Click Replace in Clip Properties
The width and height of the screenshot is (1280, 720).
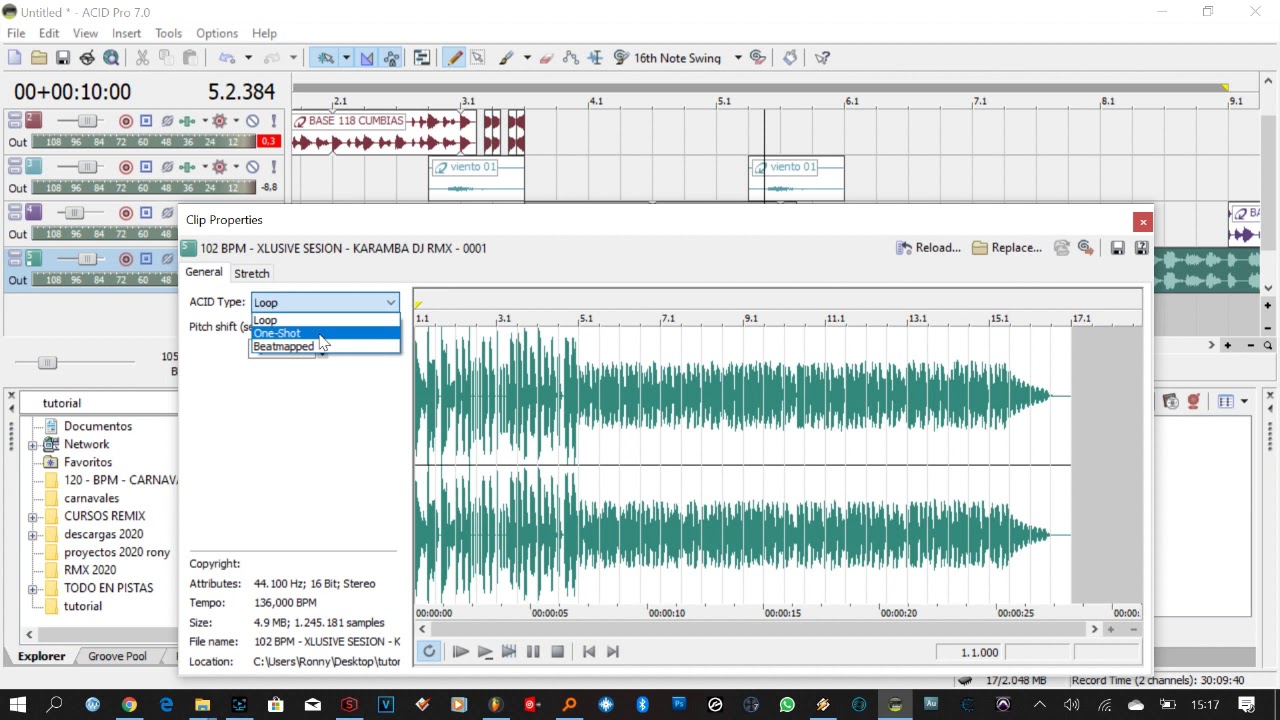[1007, 248]
